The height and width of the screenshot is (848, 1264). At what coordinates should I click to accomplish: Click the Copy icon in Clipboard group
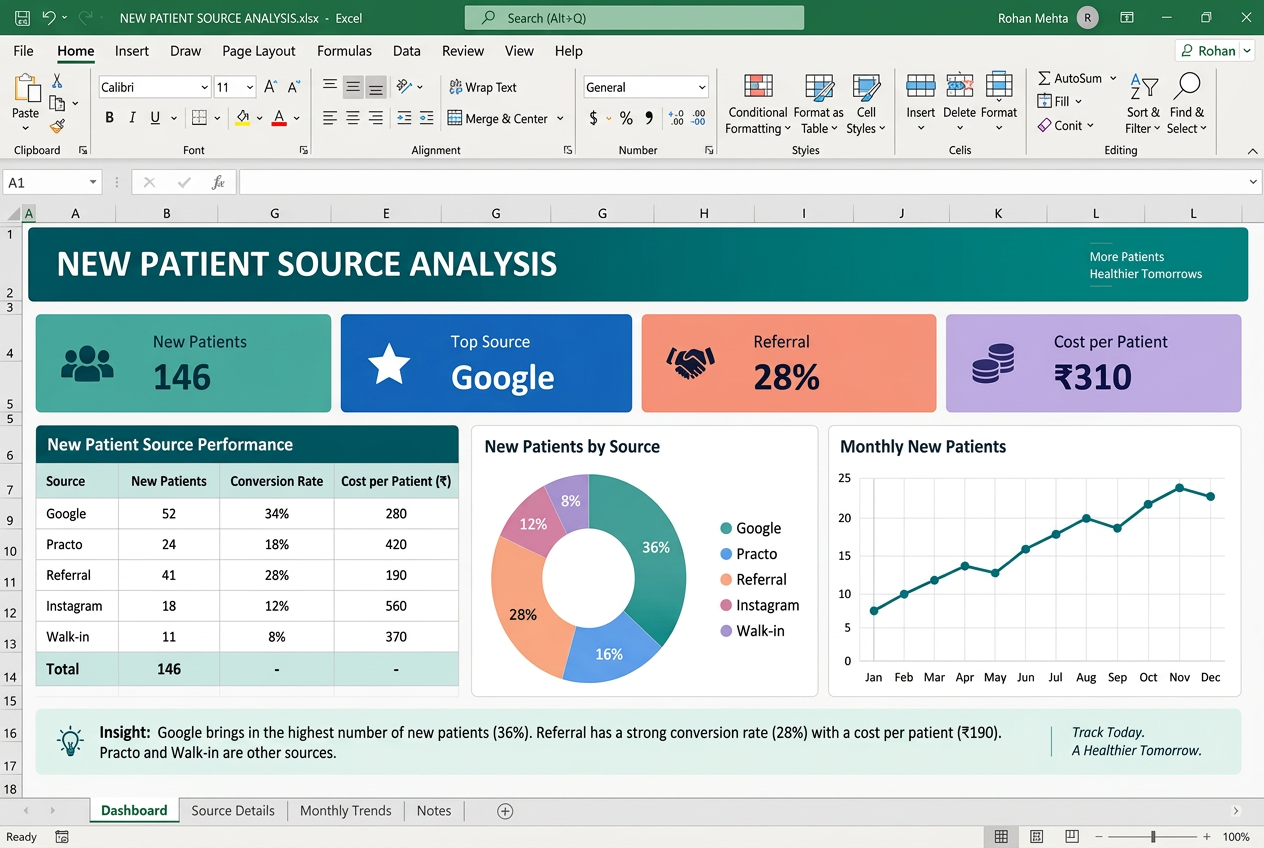coord(57,103)
